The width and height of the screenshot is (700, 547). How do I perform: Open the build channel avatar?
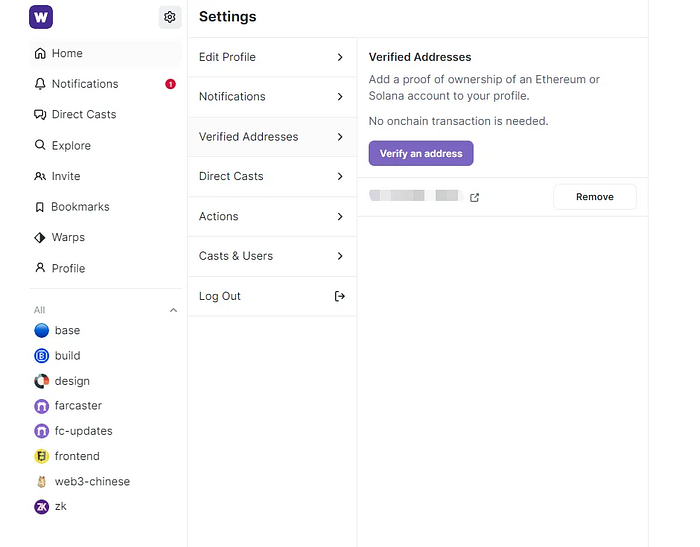tap(42, 356)
